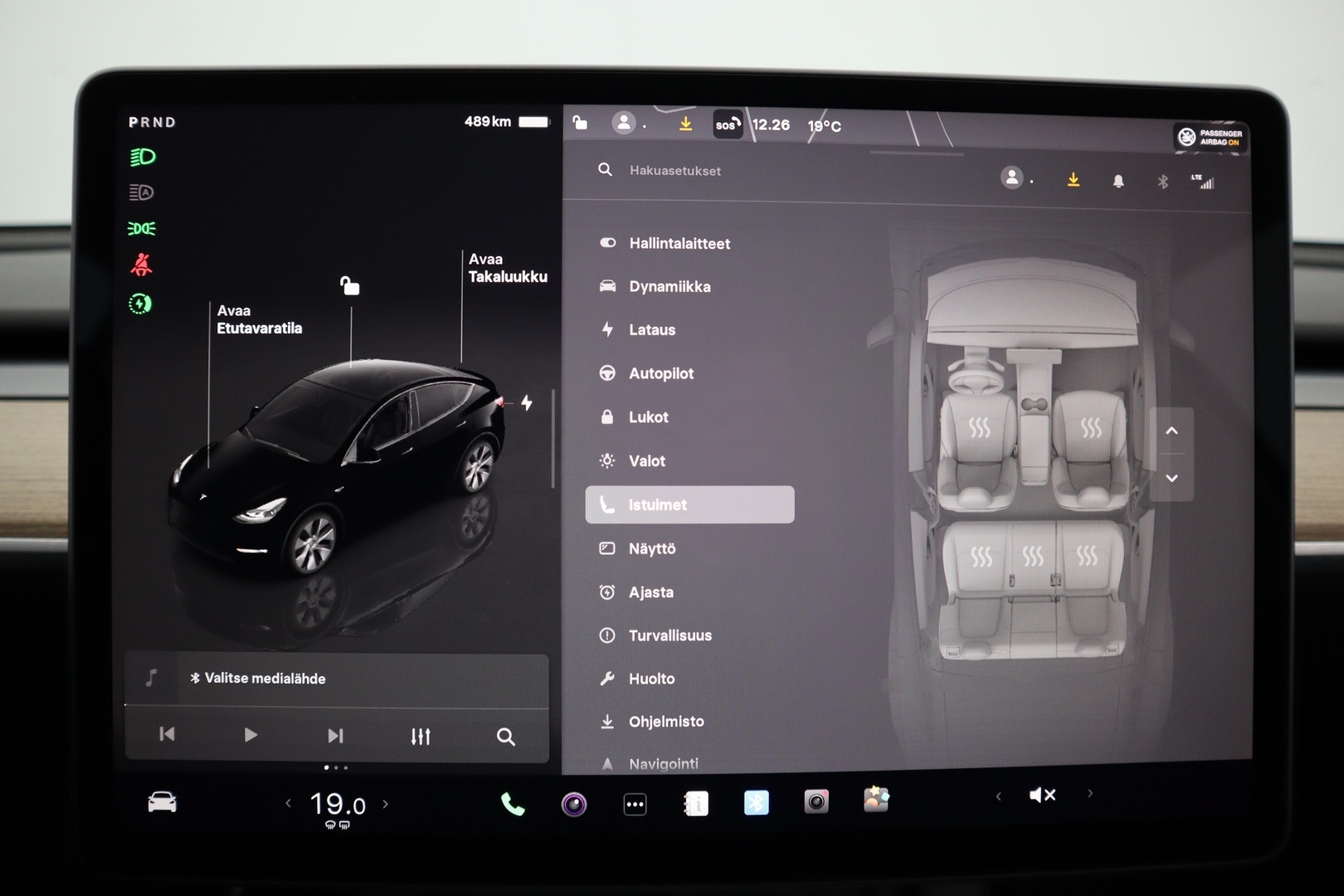Open the phone app from the taskbar
Image resolution: width=1344 pixels, height=896 pixels.
click(511, 803)
